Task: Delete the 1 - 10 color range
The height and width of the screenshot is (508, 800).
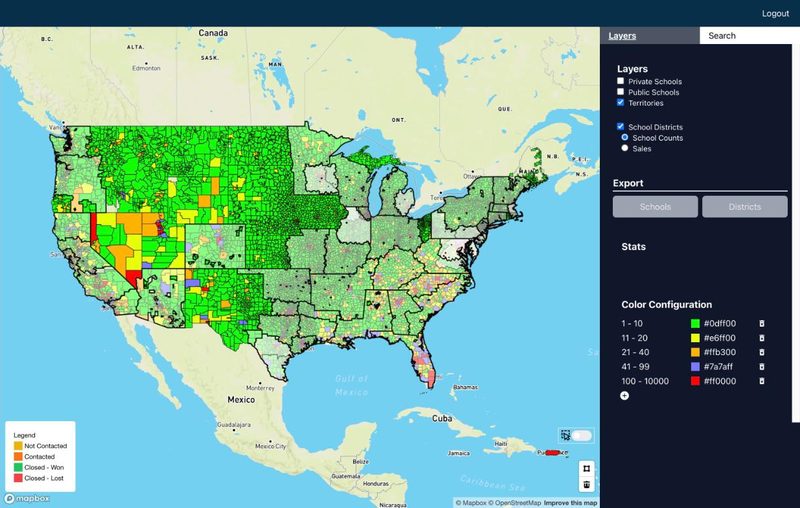Action: pyautogui.click(x=762, y=323)
